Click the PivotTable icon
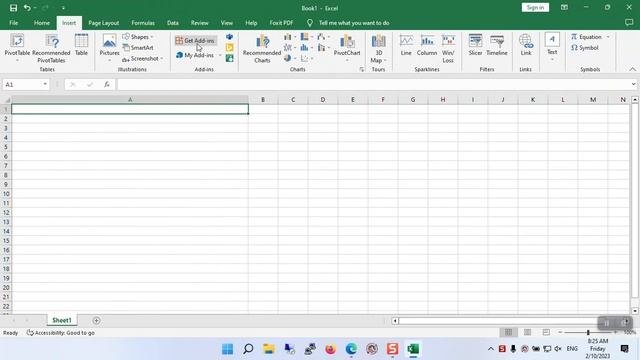640x360 pixels. pos(17,41)
